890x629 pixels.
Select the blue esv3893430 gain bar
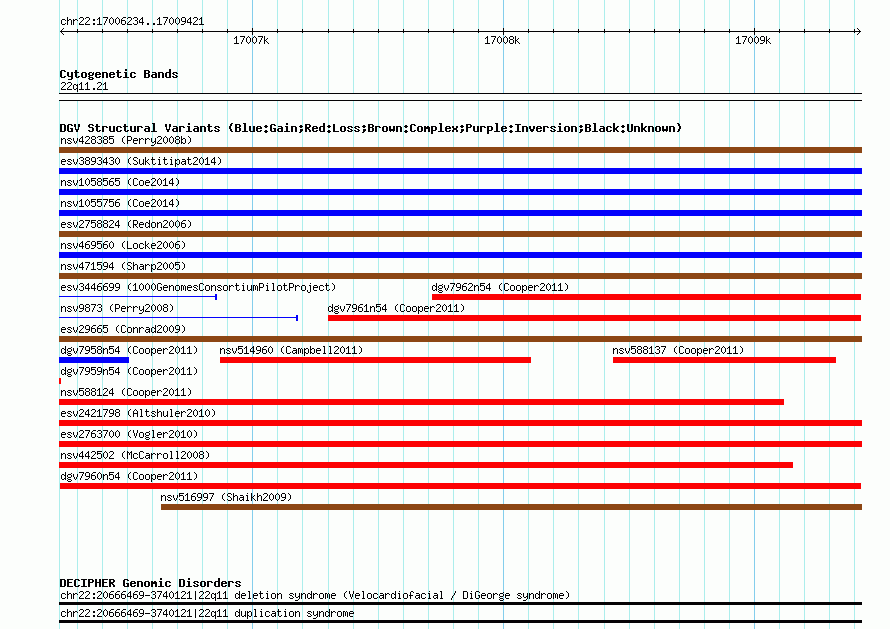(x=460, y=171)
